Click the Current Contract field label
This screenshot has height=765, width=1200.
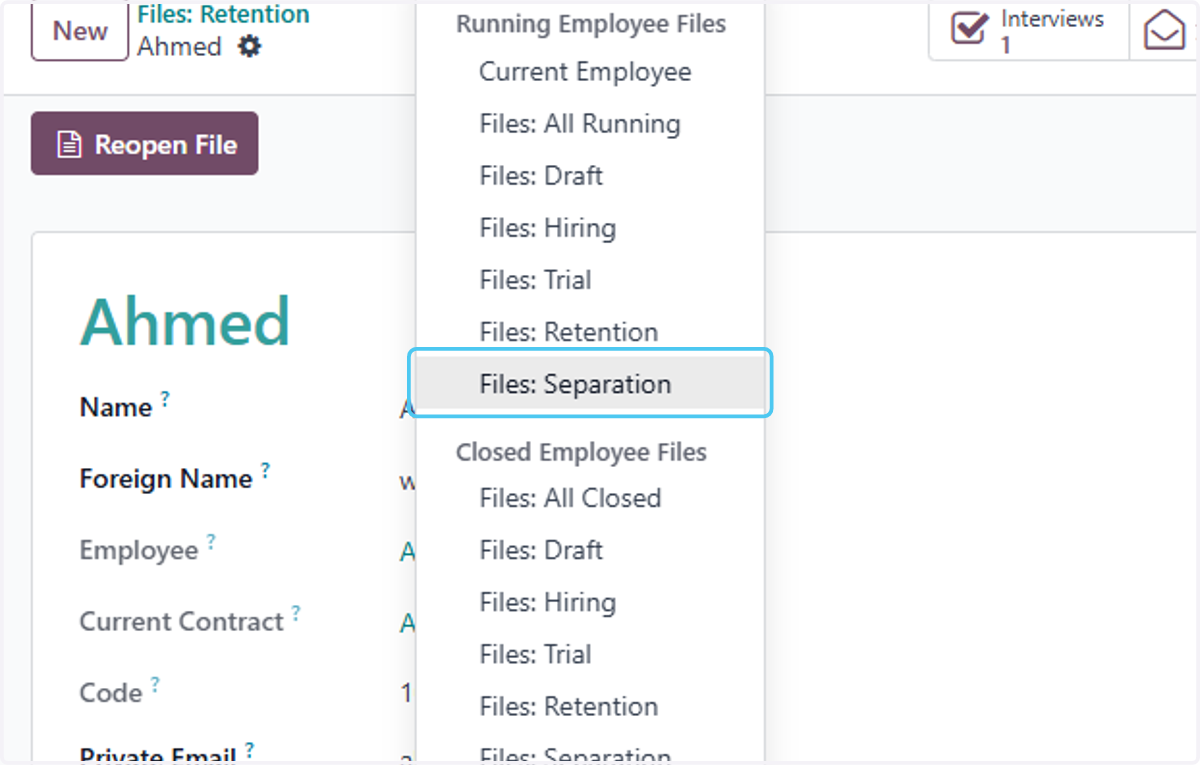pos(182,622)
